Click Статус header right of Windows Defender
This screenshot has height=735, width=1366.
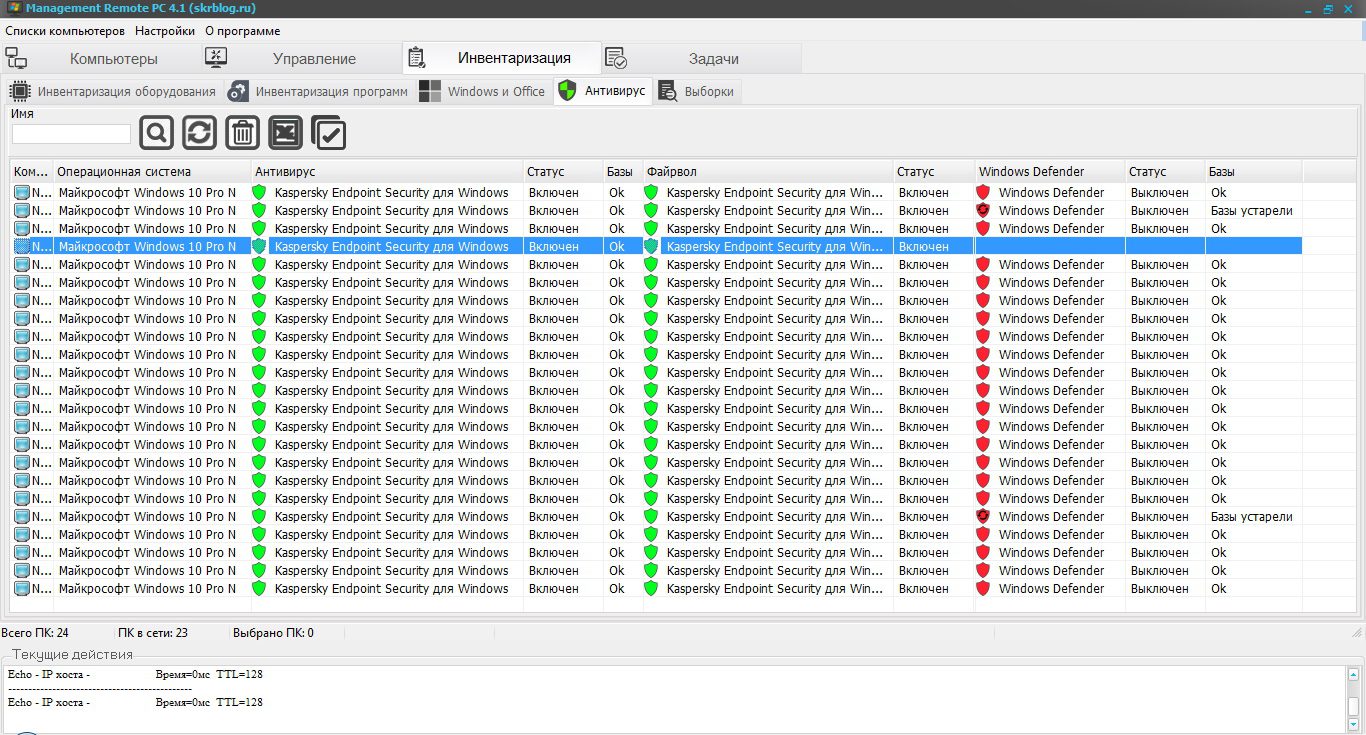pos(1165,172)
